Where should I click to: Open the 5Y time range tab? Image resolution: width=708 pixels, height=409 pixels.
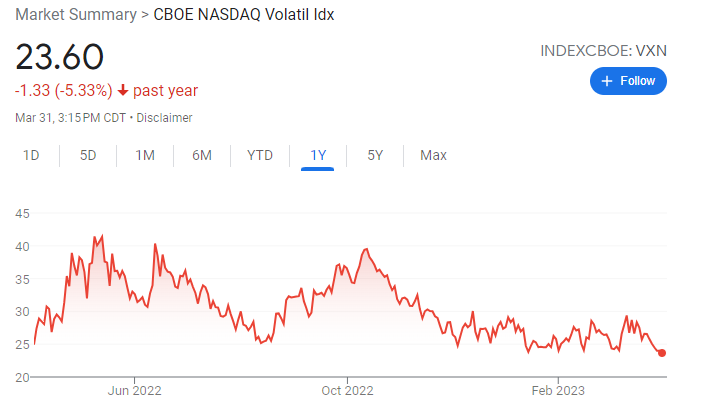375,155
